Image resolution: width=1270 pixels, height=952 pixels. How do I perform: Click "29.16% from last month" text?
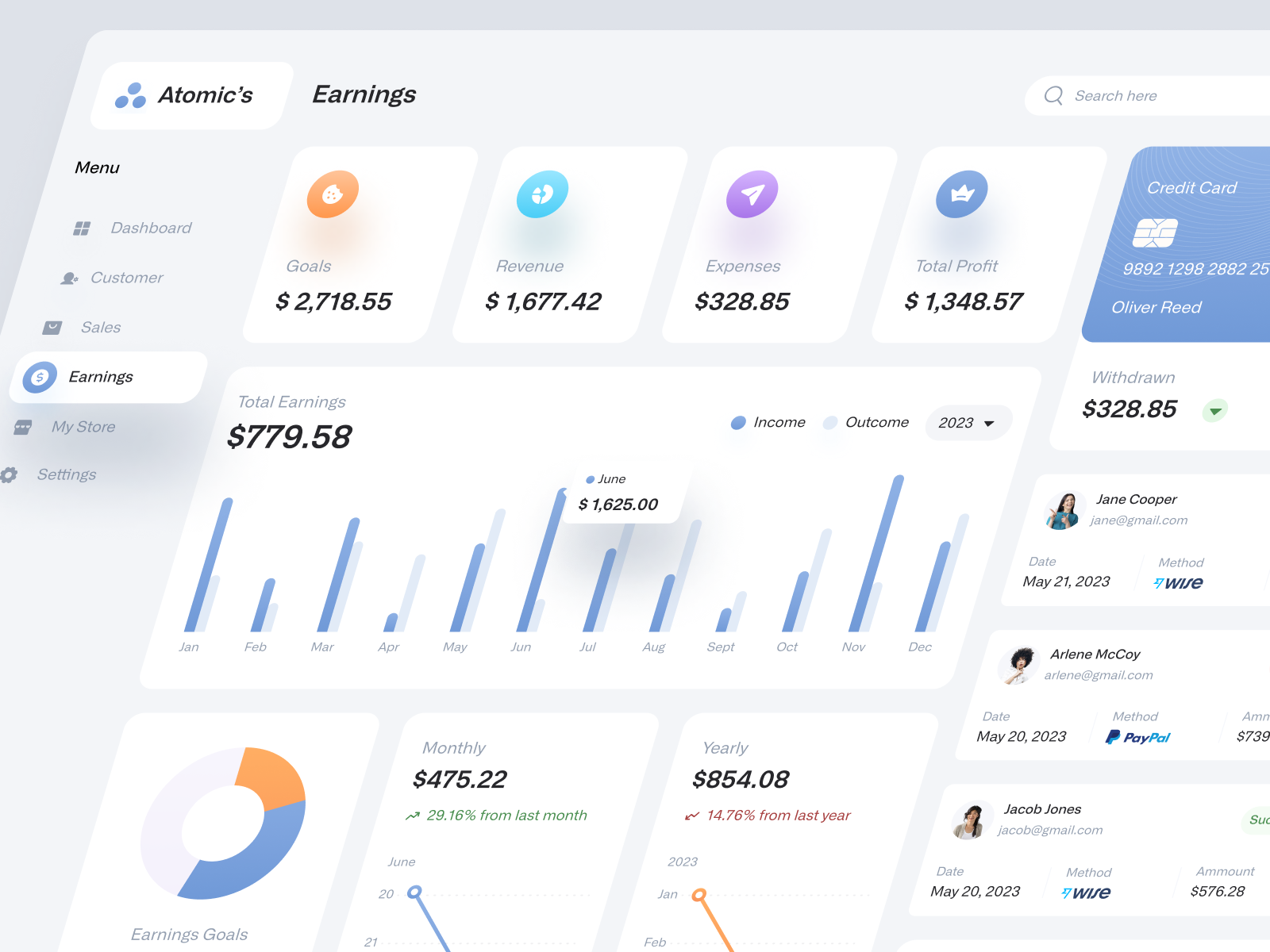[506, 816]
